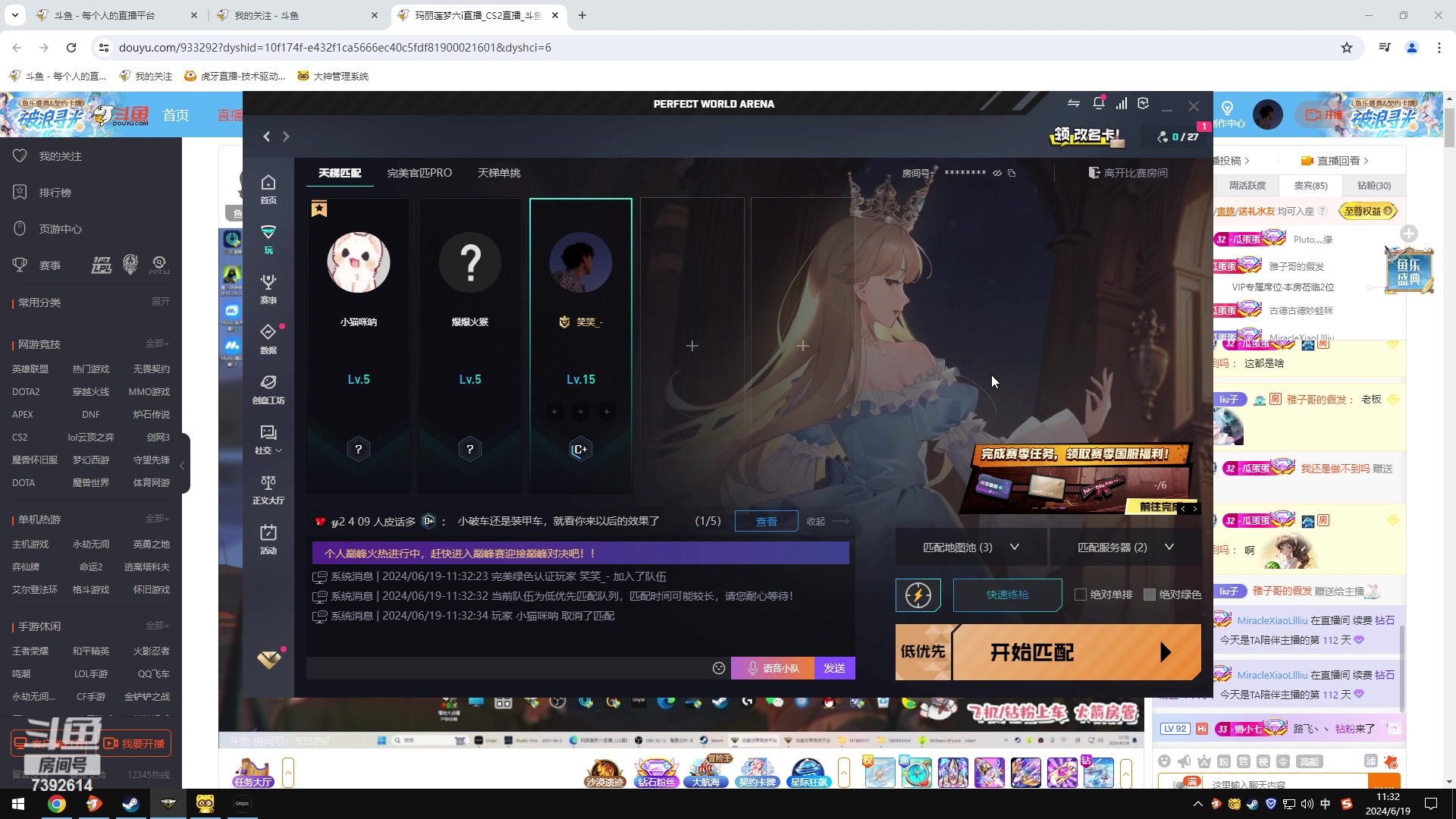The height and width of the screenshot is (819, 1456).
Task: Click the lightning quick-match icon button
Action: tap(918, 595)
